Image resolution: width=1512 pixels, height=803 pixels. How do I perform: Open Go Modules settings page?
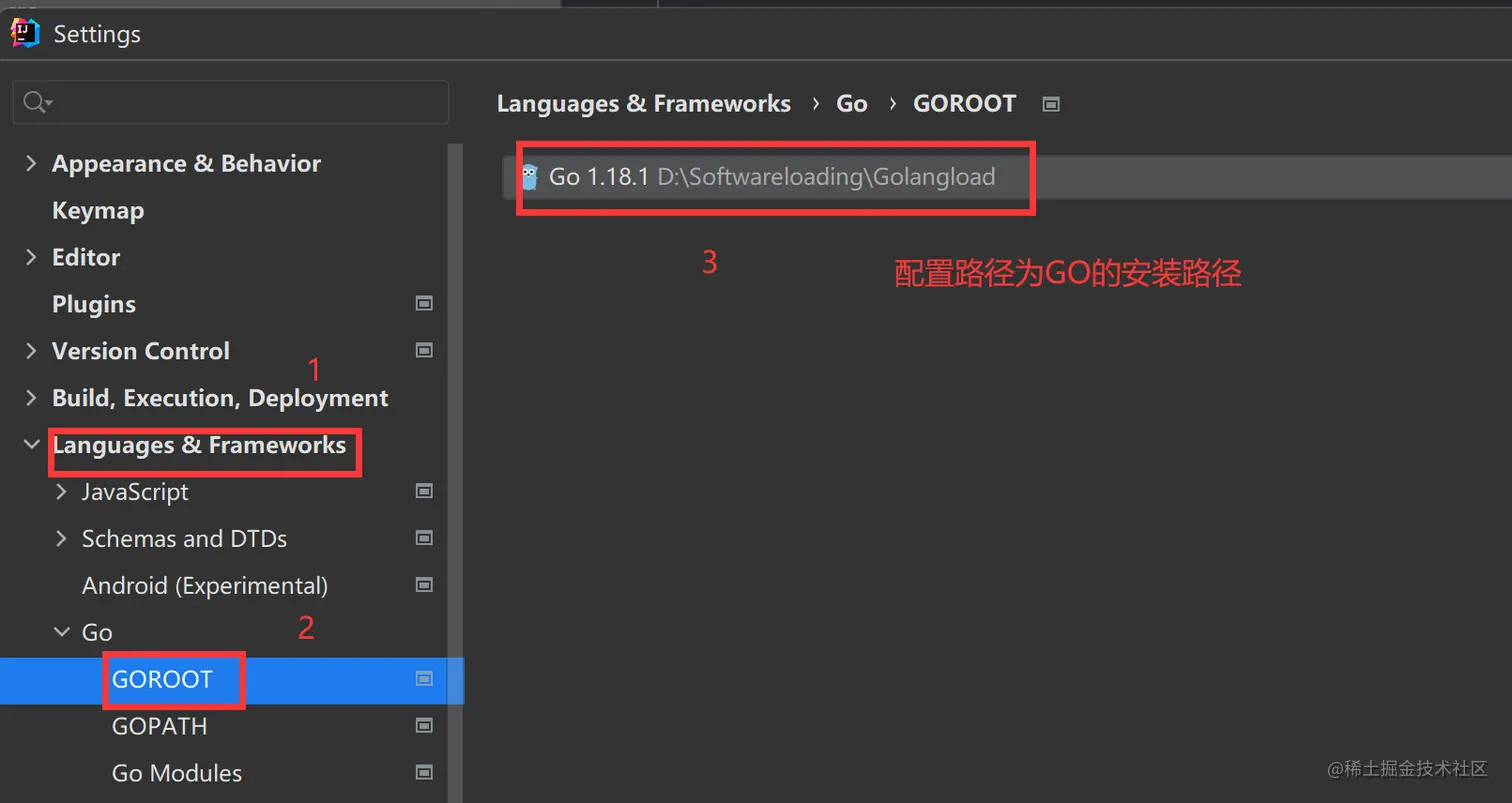(177, 774)
